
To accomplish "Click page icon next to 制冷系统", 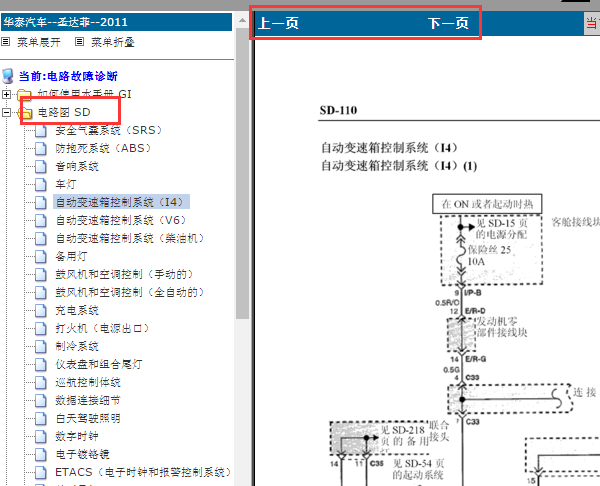I will (41, 346).
